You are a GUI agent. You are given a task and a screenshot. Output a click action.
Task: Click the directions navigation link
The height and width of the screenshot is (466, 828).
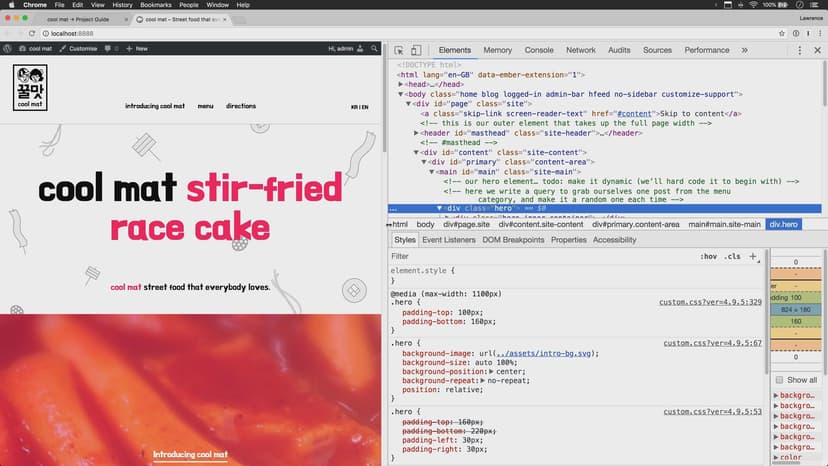[x=240, y=106]
